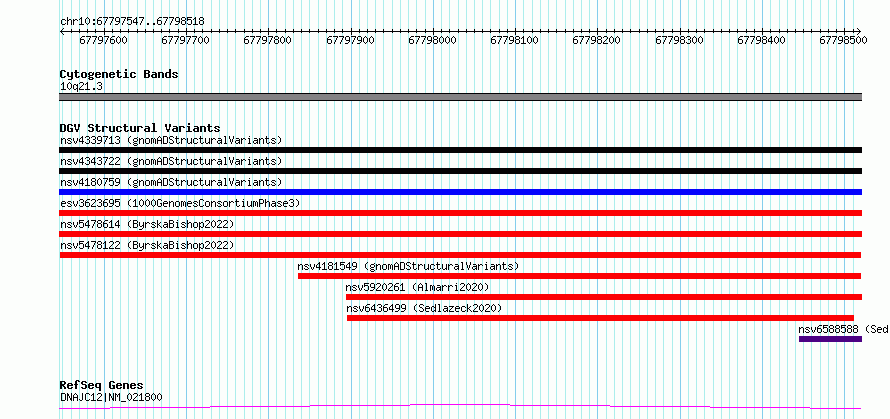The width and height of the screenshot is (890, 419).
Task: Click the nsv4339713 black variant bar
Action: (x=460, y=150)
